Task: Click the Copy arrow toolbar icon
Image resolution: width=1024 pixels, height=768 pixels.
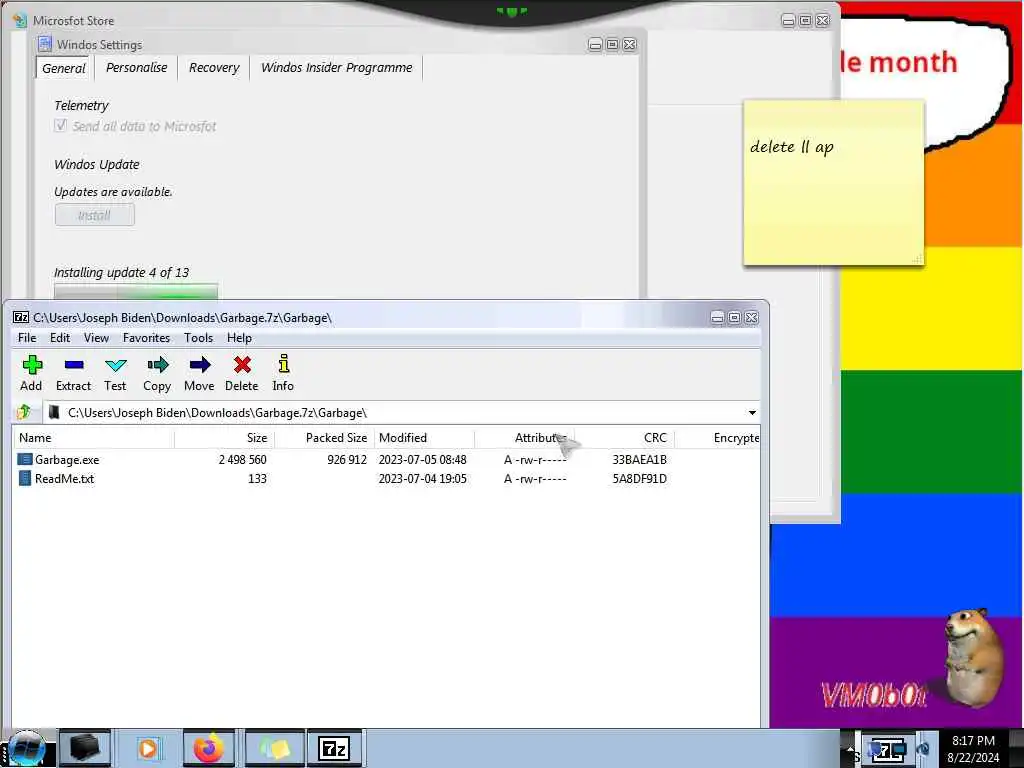Action: (157, 364)
